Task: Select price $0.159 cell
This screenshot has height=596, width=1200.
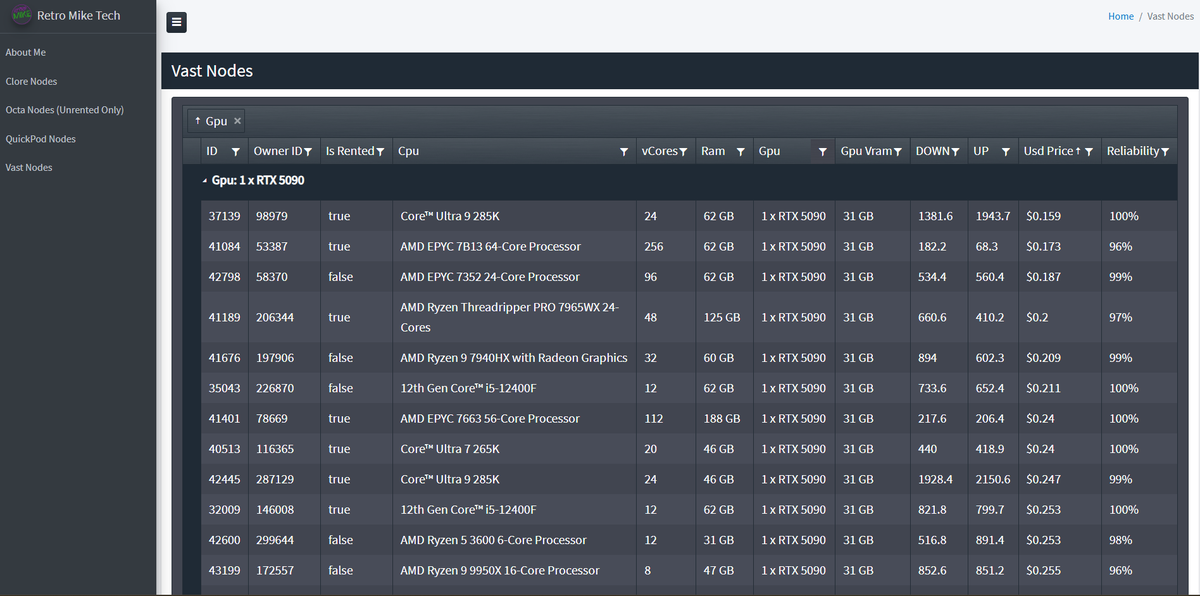Action: pos(1059,216)
